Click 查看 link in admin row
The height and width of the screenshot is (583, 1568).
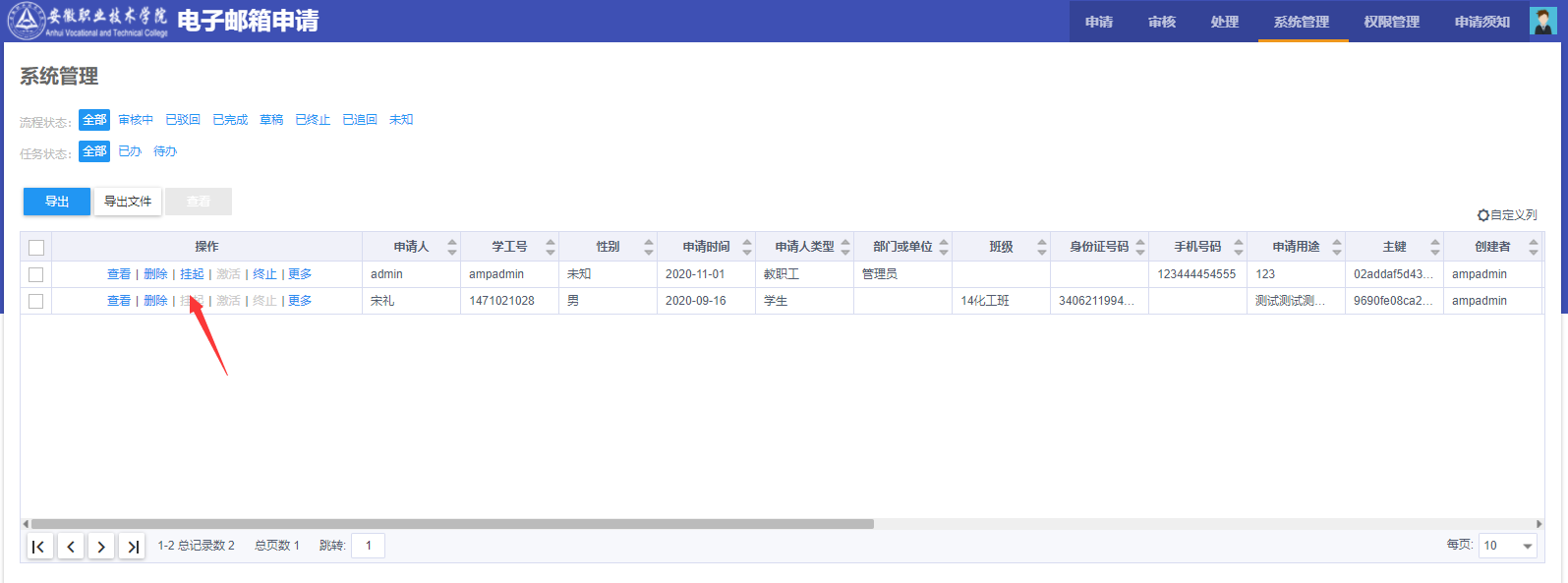click(x=119, y=274)
